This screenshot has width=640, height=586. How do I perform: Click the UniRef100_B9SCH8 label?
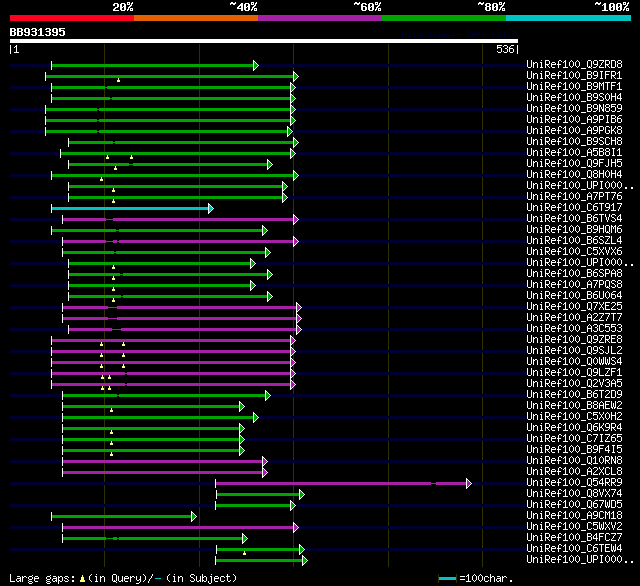(574, 142)
